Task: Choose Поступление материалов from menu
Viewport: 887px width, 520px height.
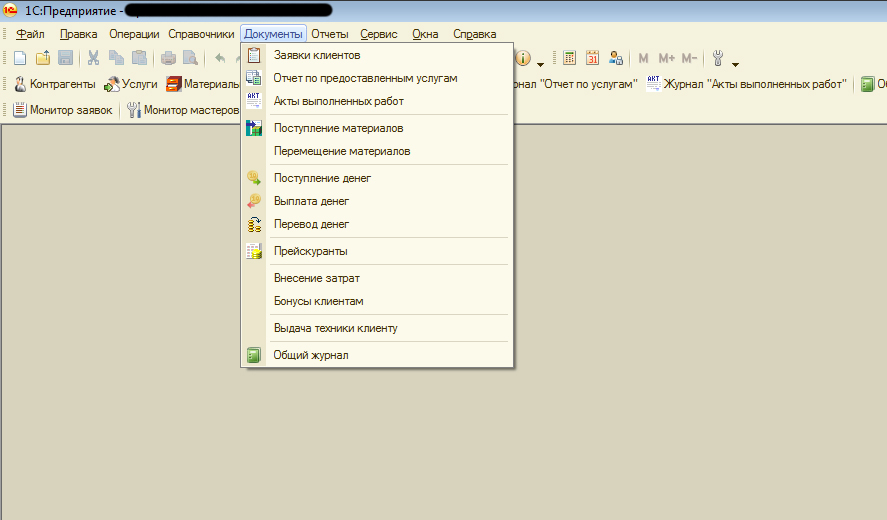Action: coord(338,128)
